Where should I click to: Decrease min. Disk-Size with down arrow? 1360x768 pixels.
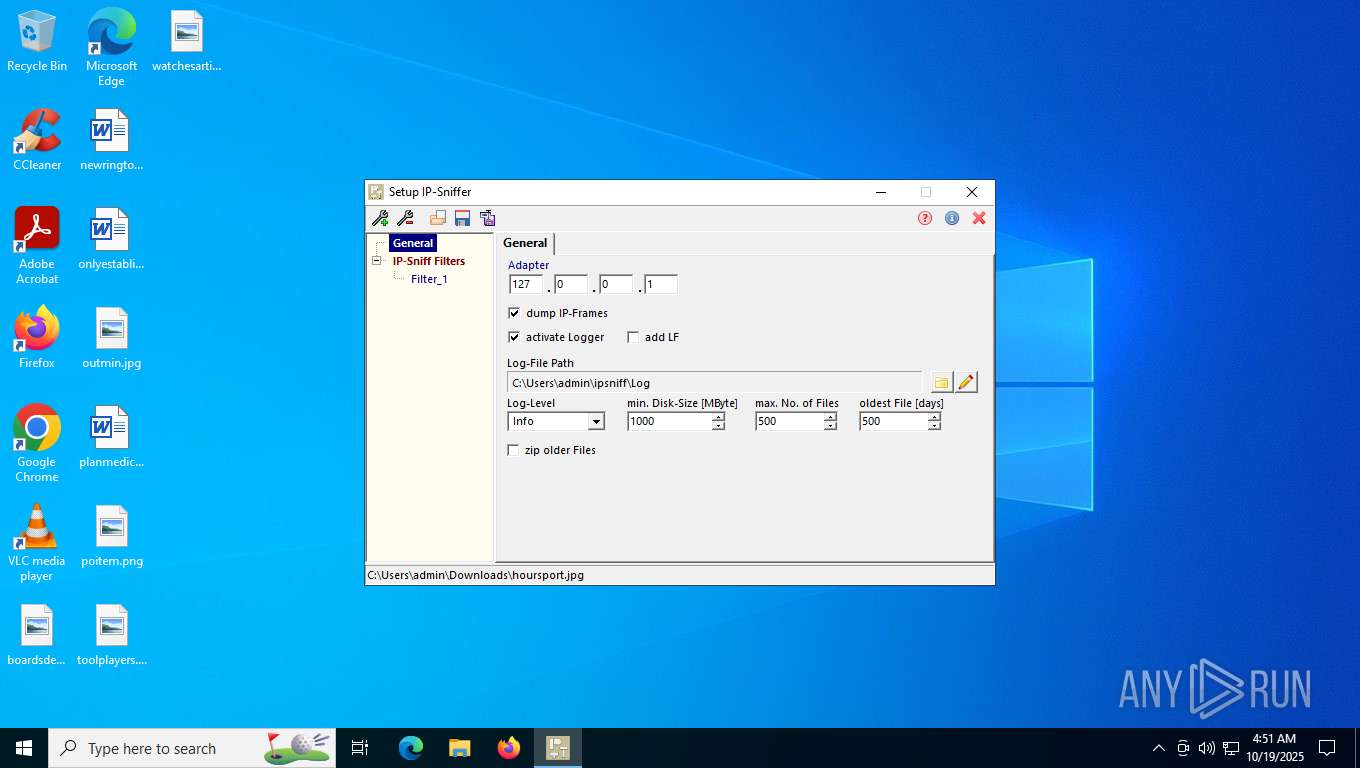tap(718, 426)
